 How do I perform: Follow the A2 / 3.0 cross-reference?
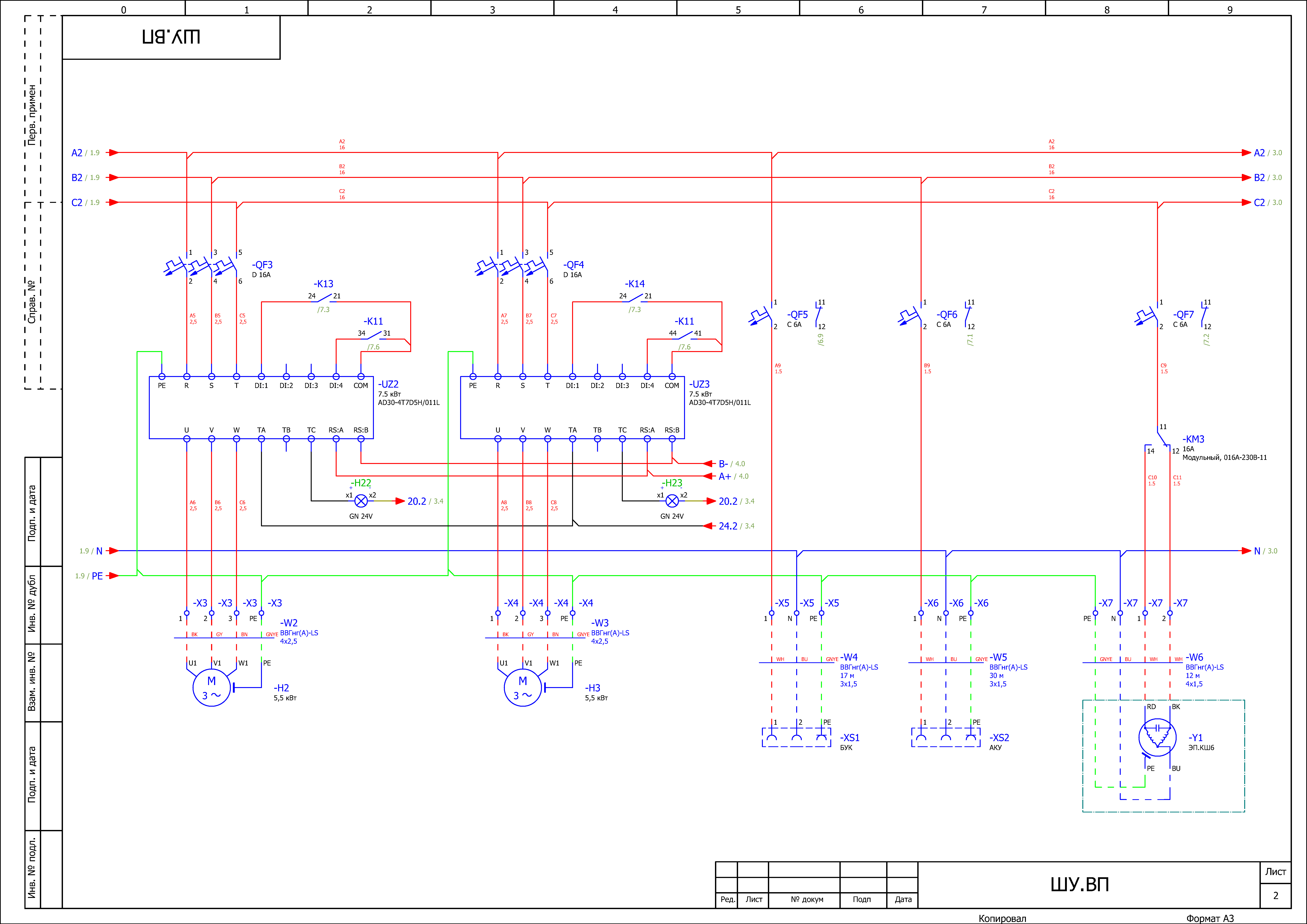(1267, 153)
